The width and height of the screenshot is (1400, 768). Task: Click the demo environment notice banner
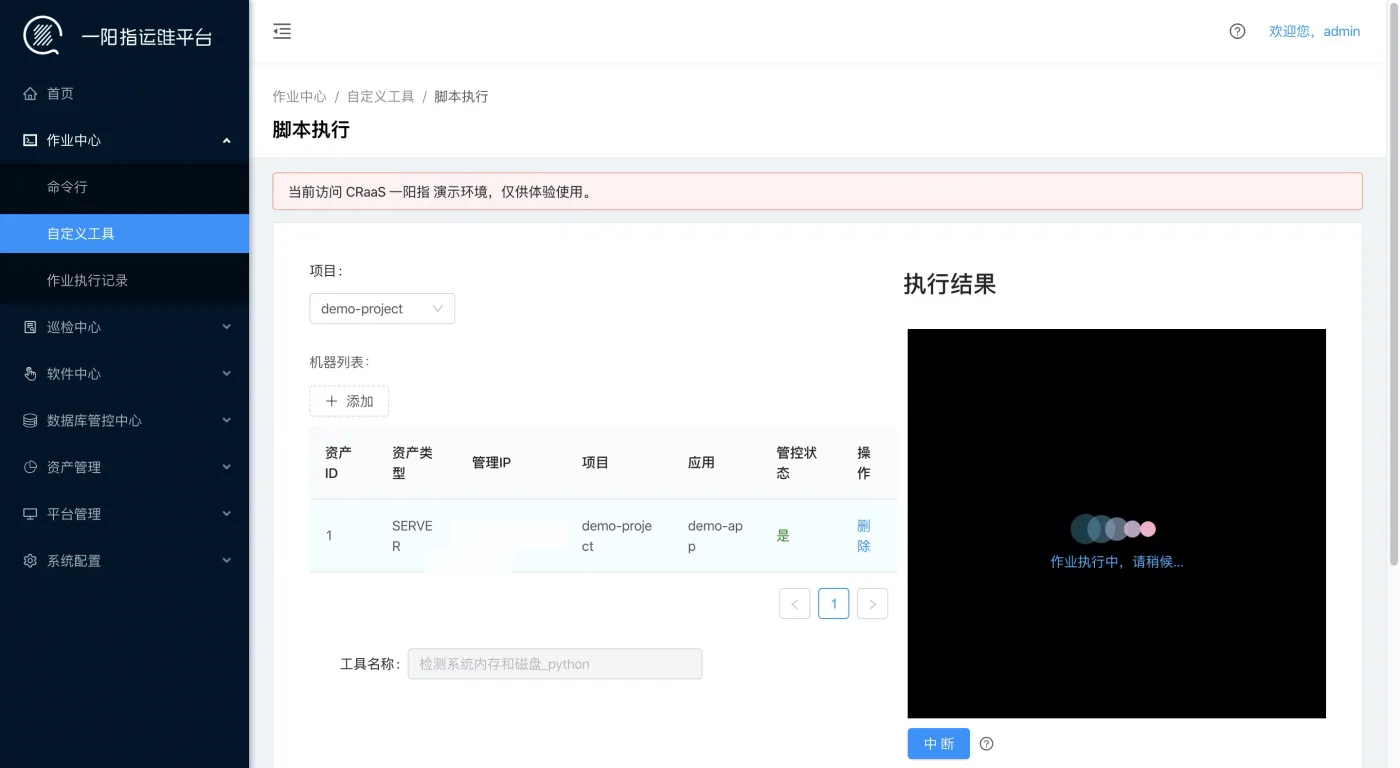coord(817,191)
